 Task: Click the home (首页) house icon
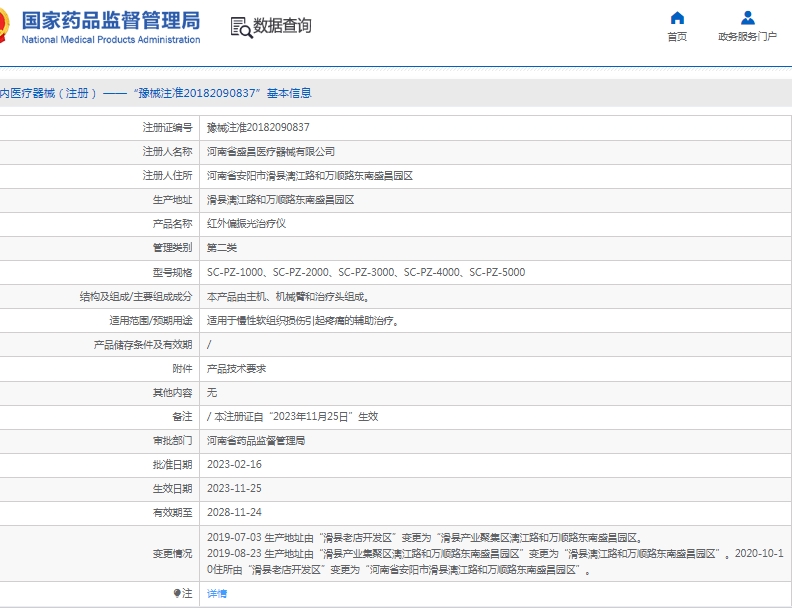(x=677, y=18)
